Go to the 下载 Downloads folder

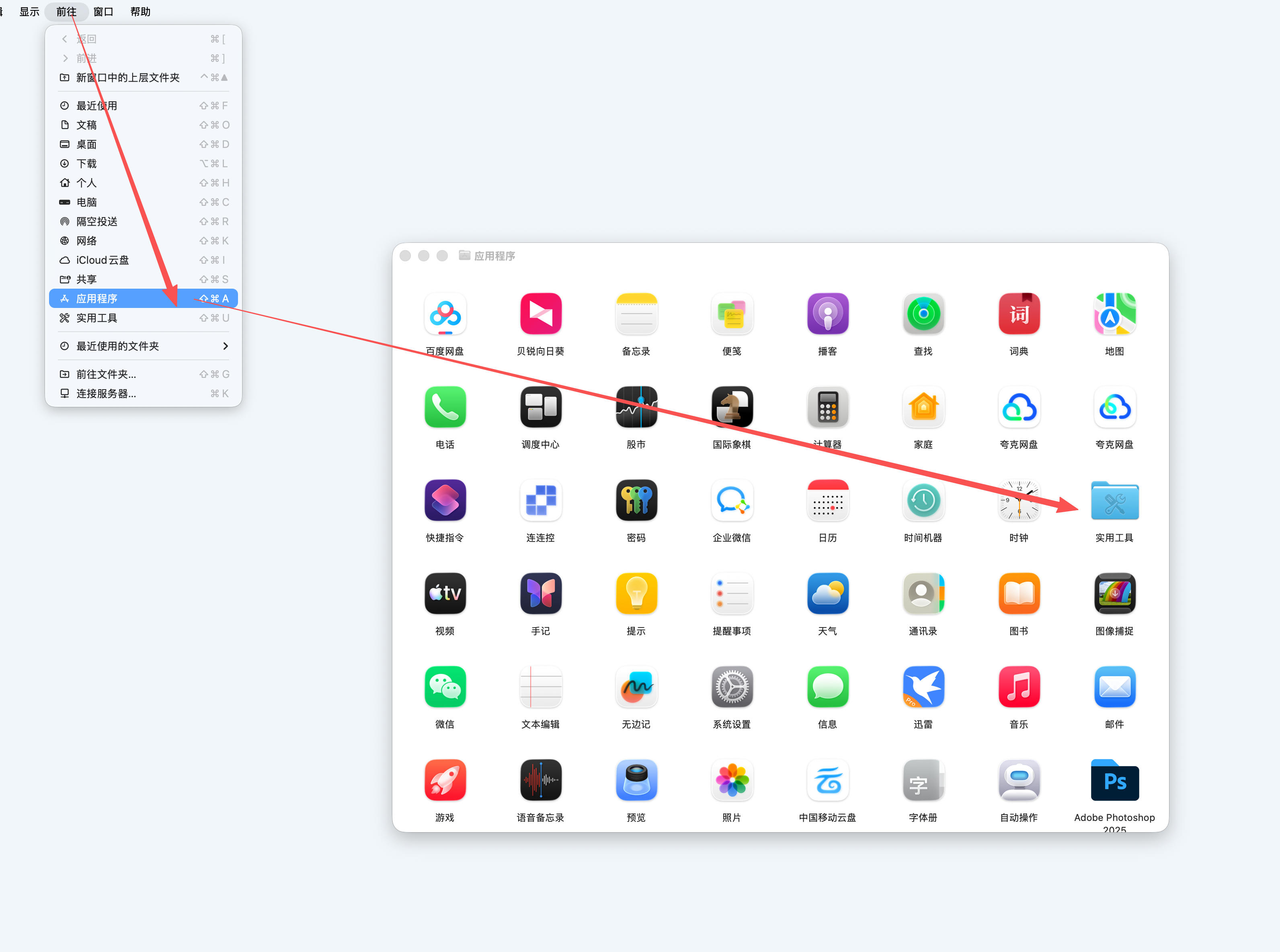point(144,164)
